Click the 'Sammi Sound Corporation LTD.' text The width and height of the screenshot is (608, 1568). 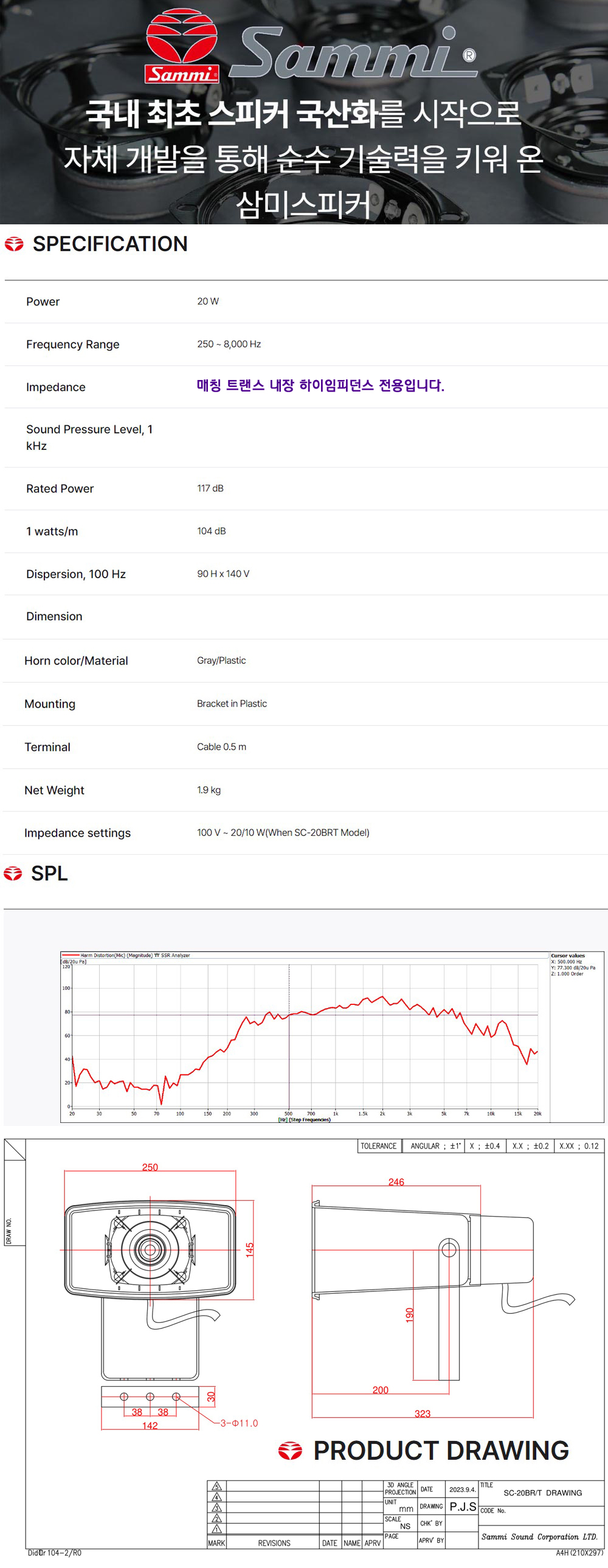539,1536
